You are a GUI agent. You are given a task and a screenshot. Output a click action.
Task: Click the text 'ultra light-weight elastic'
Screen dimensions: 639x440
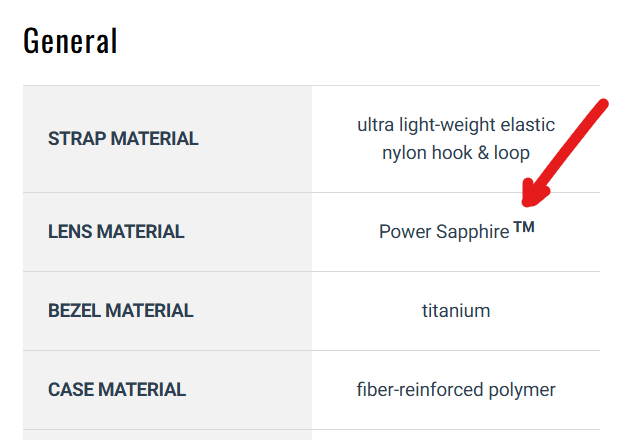point(456,125)
